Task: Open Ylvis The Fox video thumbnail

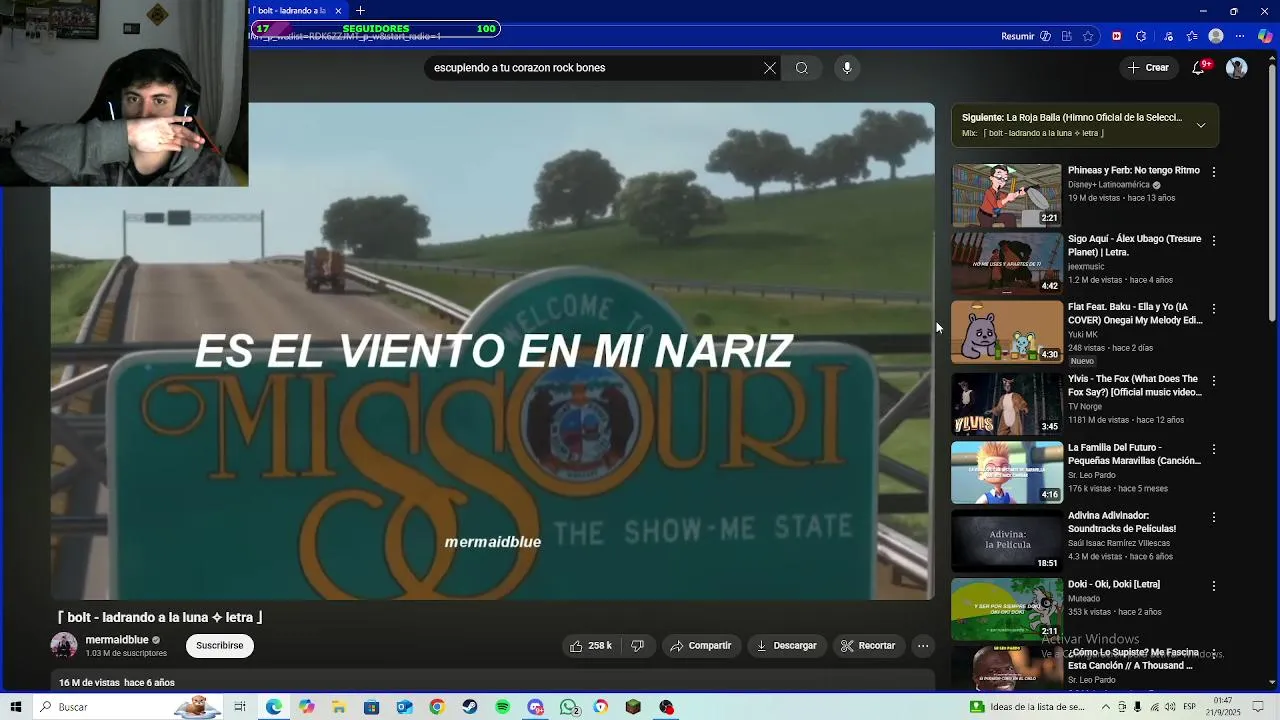Action: coord(1006,404)
